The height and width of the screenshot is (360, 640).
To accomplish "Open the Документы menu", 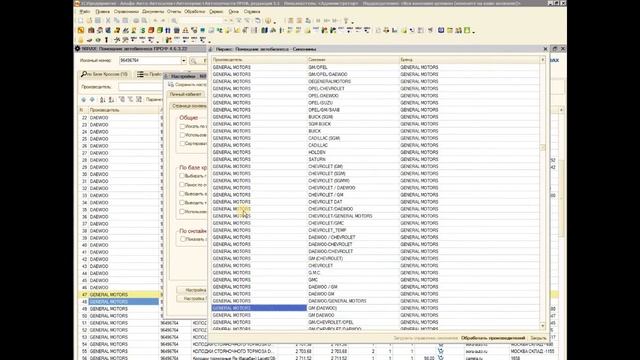I will [x=153, y=12].
